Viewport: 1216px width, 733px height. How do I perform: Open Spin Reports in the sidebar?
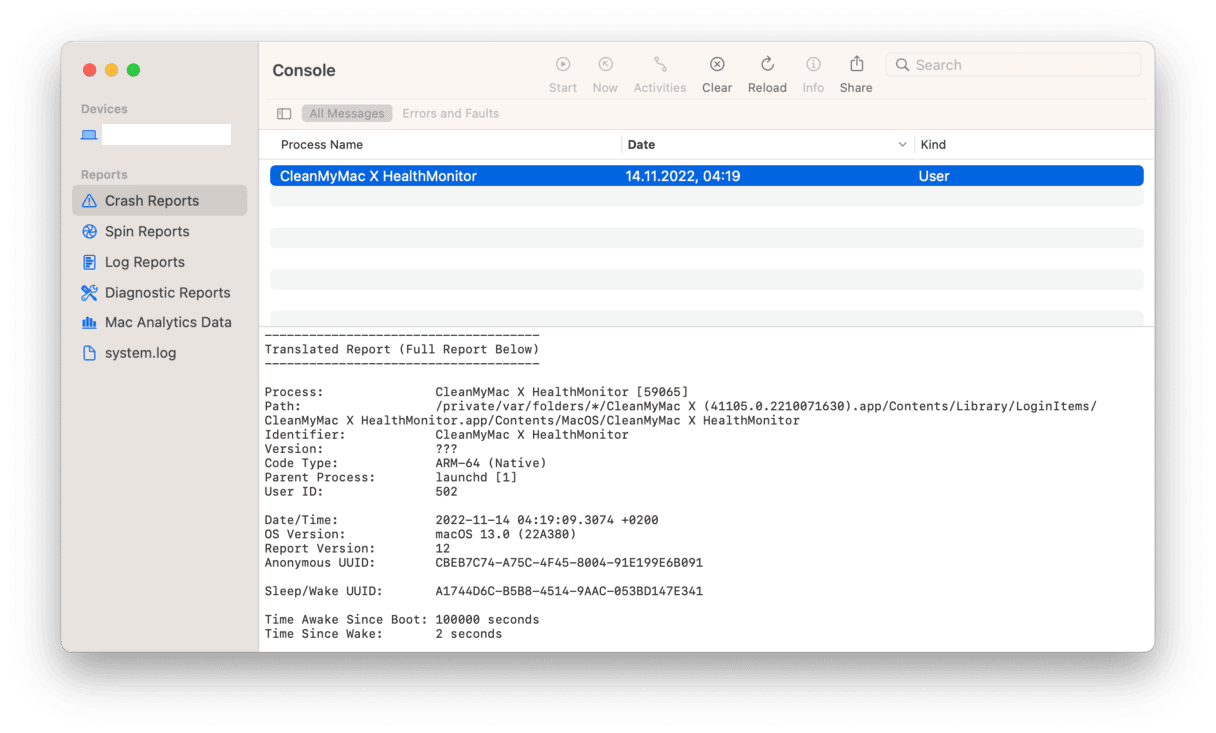click(x=147, y=232)
